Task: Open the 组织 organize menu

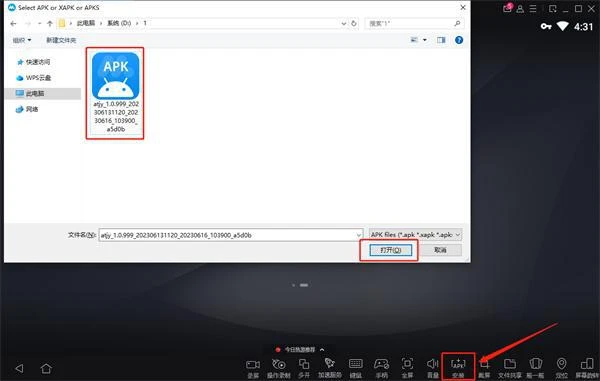Action: pyautogui.click(x=22, y=40)
